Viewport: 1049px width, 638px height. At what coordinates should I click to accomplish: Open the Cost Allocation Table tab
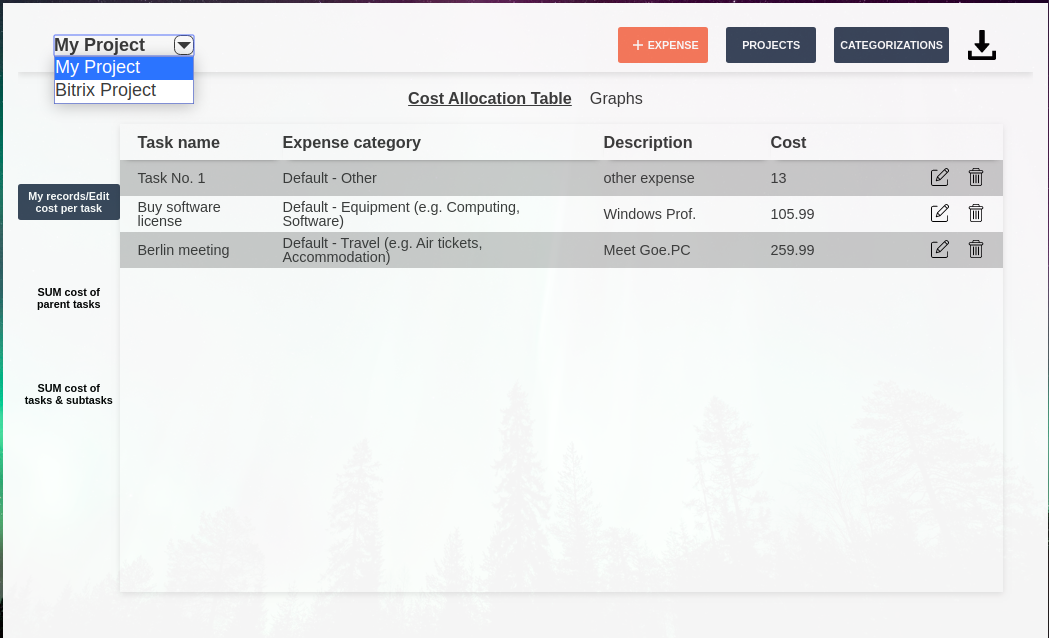click(x=489, y=98)
